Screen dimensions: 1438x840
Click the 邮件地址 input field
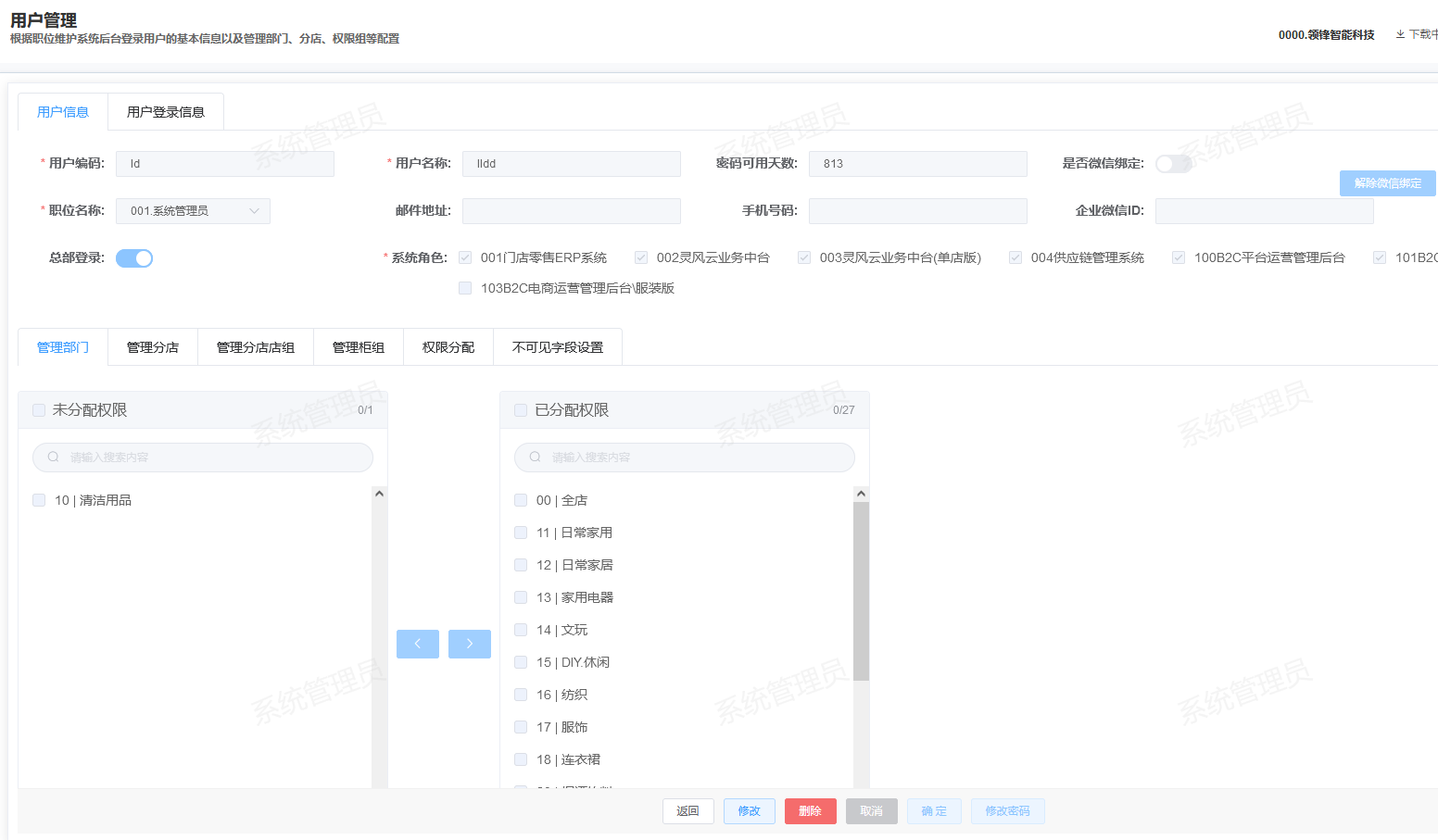point(571,211)
